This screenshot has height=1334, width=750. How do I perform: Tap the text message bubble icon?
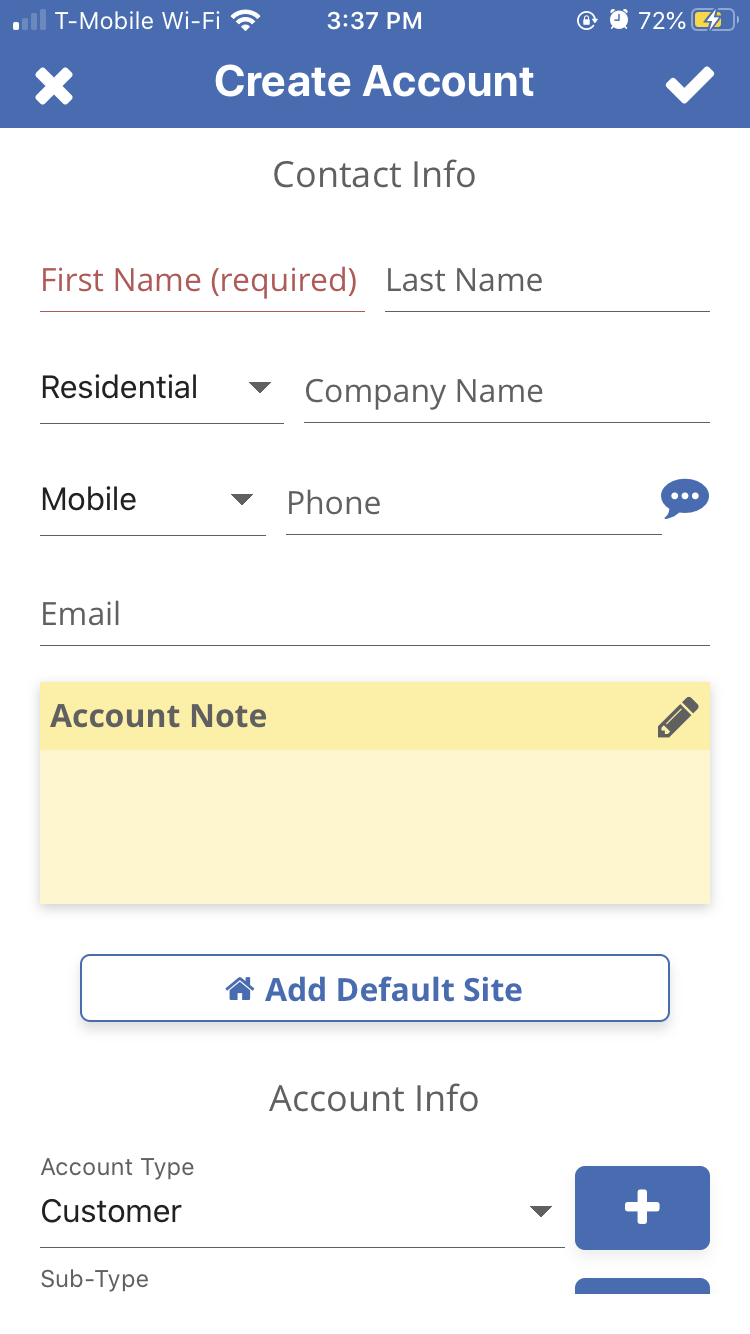click(x=685, y=498)
